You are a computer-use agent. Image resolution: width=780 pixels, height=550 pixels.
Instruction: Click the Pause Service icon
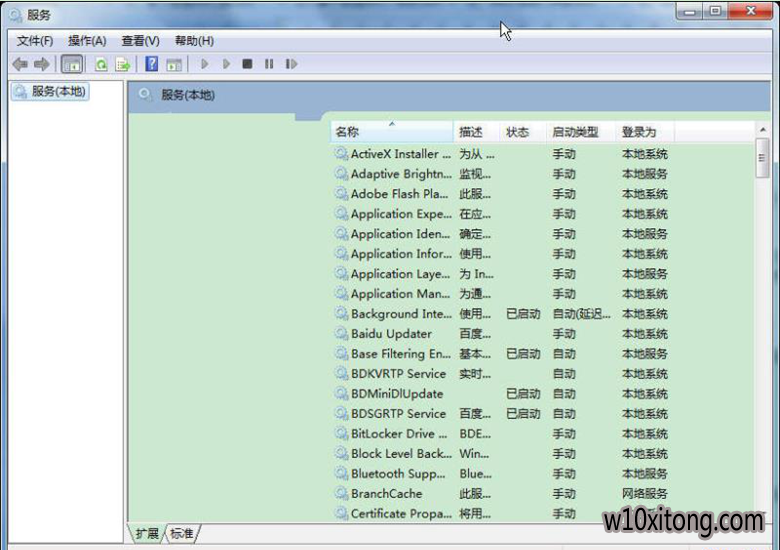[x=269, y=64]
